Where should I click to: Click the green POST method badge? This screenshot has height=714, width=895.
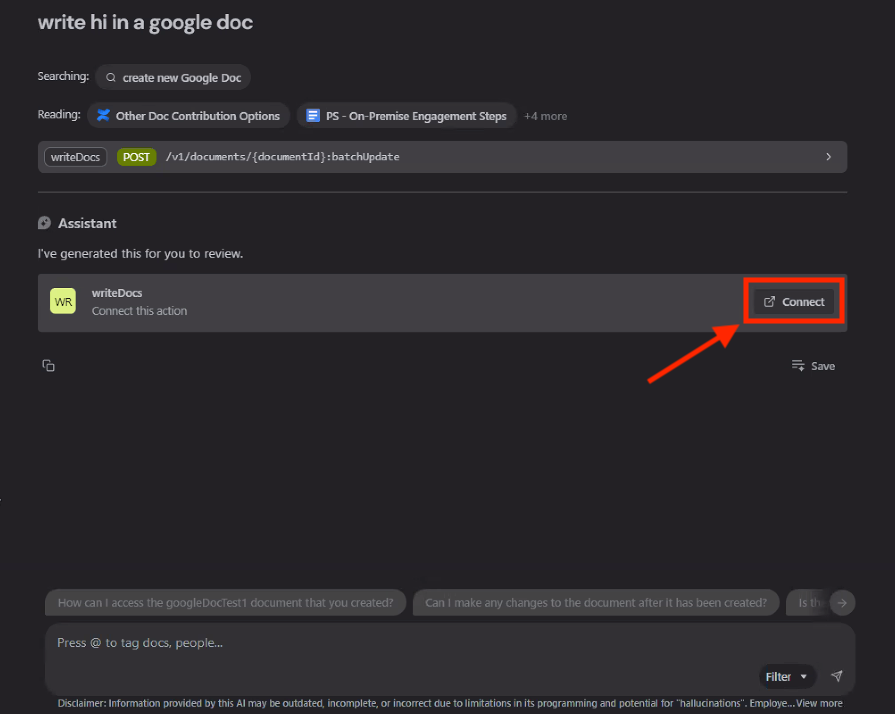(136, 157)
